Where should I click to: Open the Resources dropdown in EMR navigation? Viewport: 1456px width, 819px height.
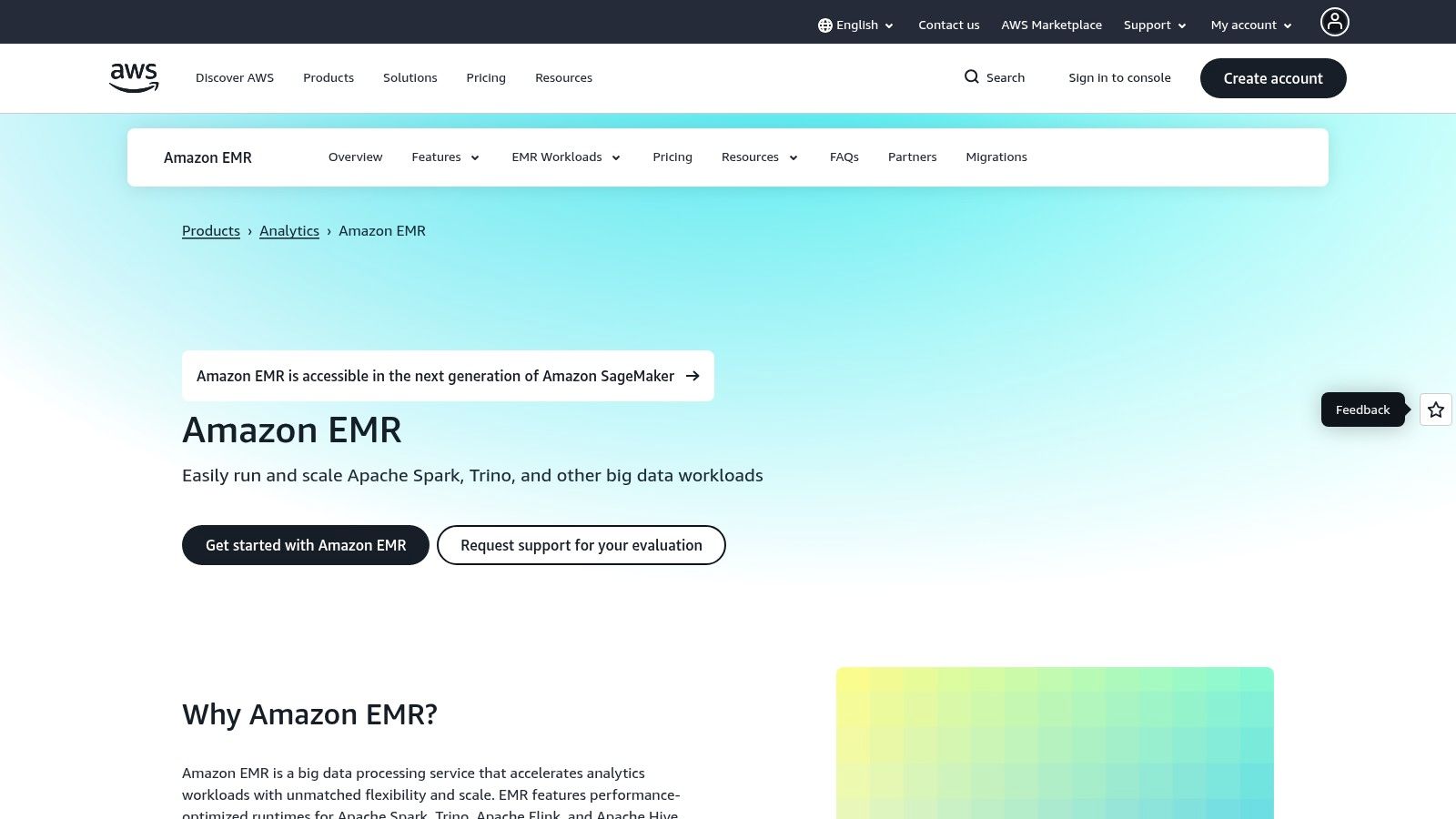coord(758,157)
